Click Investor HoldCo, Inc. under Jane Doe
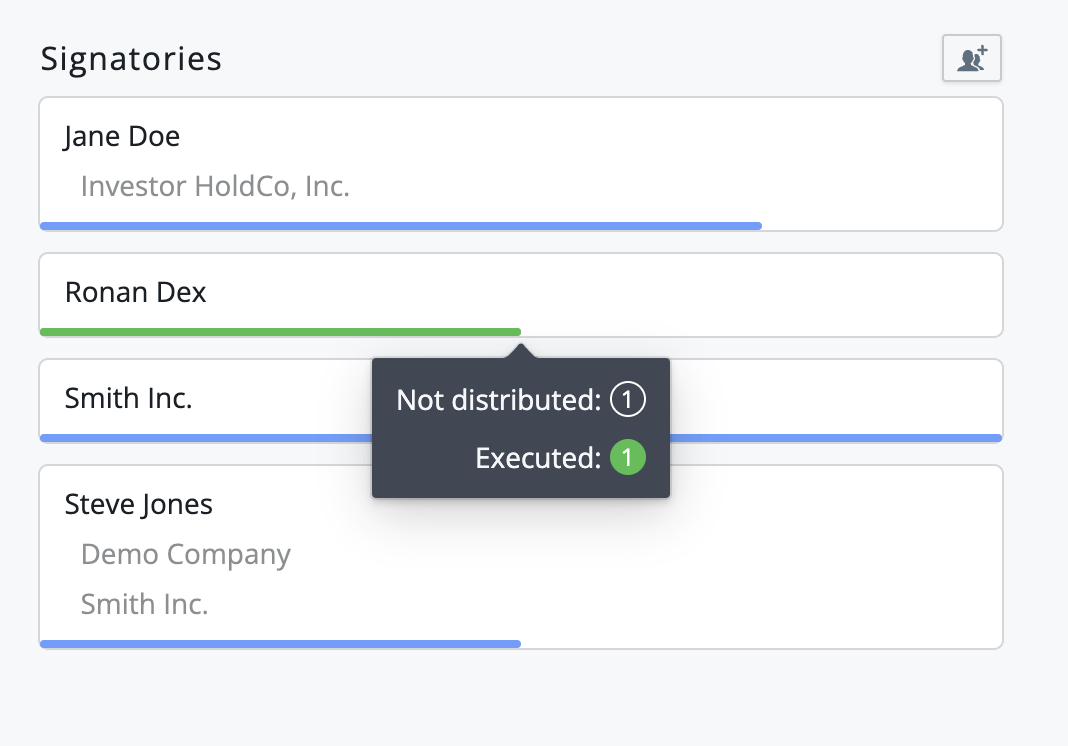This screenshot has height=746, width=1068. [x=215, y=186]
